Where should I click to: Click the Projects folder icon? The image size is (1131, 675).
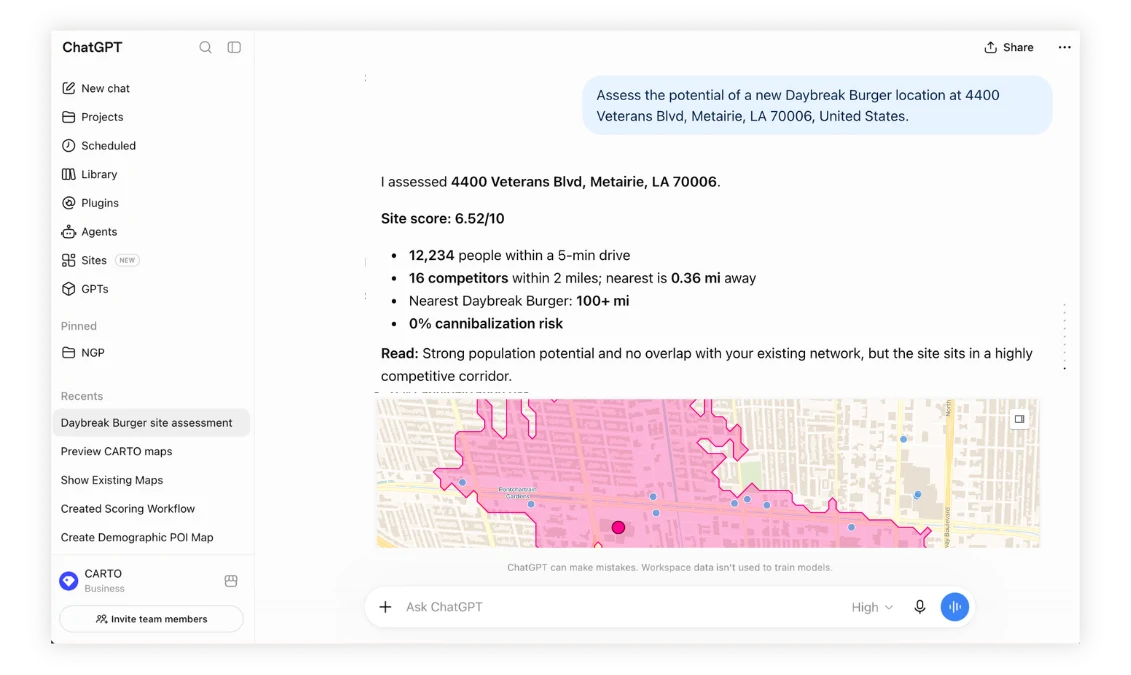pyautogui.click(x=69, y=117)
